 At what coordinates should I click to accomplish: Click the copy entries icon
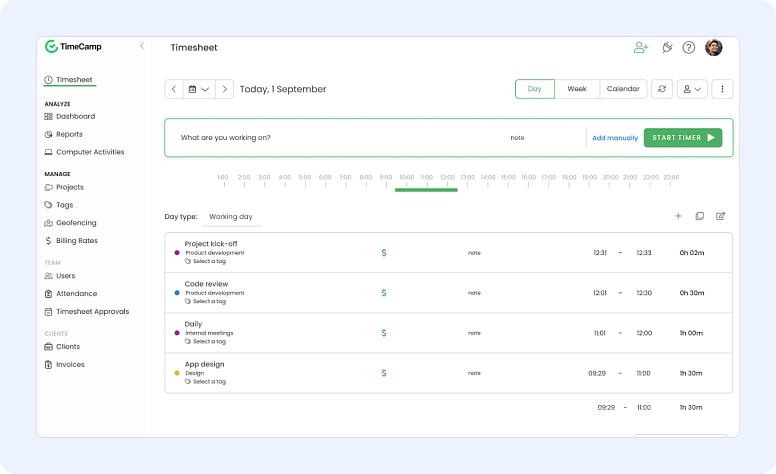click(699, 216)
